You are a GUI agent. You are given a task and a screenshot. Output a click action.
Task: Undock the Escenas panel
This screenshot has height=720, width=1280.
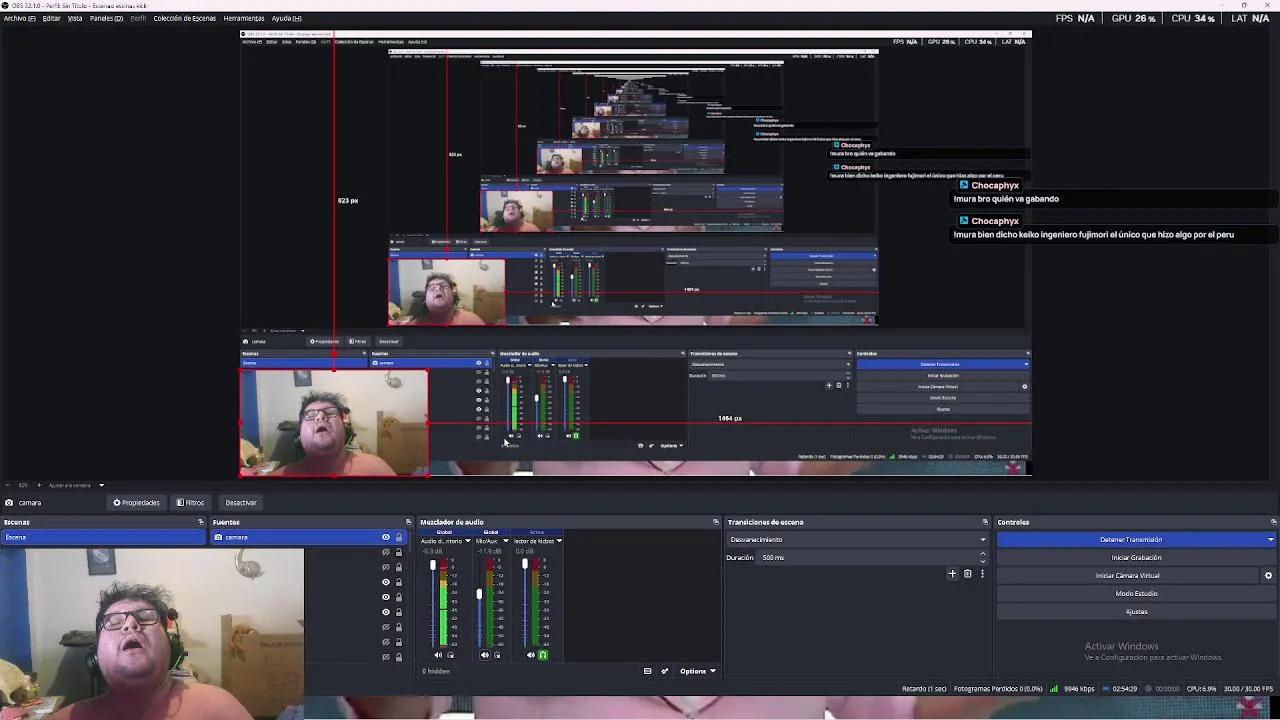coord(200,522)
